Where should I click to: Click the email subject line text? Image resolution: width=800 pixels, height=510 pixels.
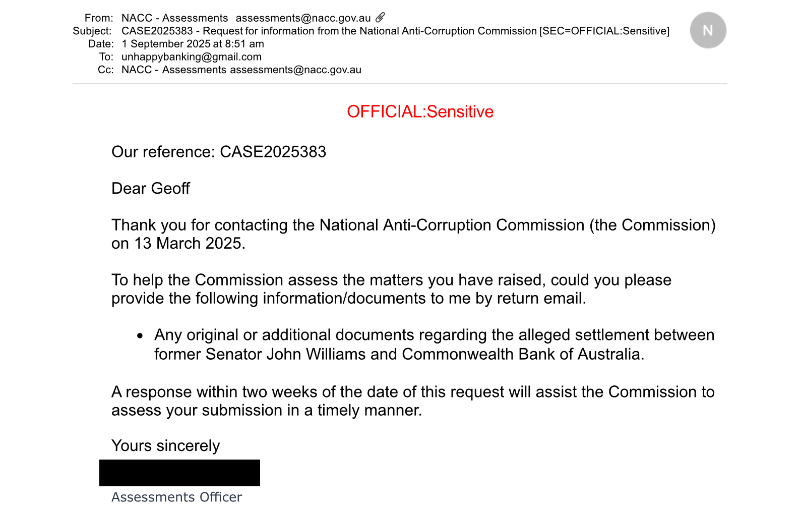[x=395, y=31]
